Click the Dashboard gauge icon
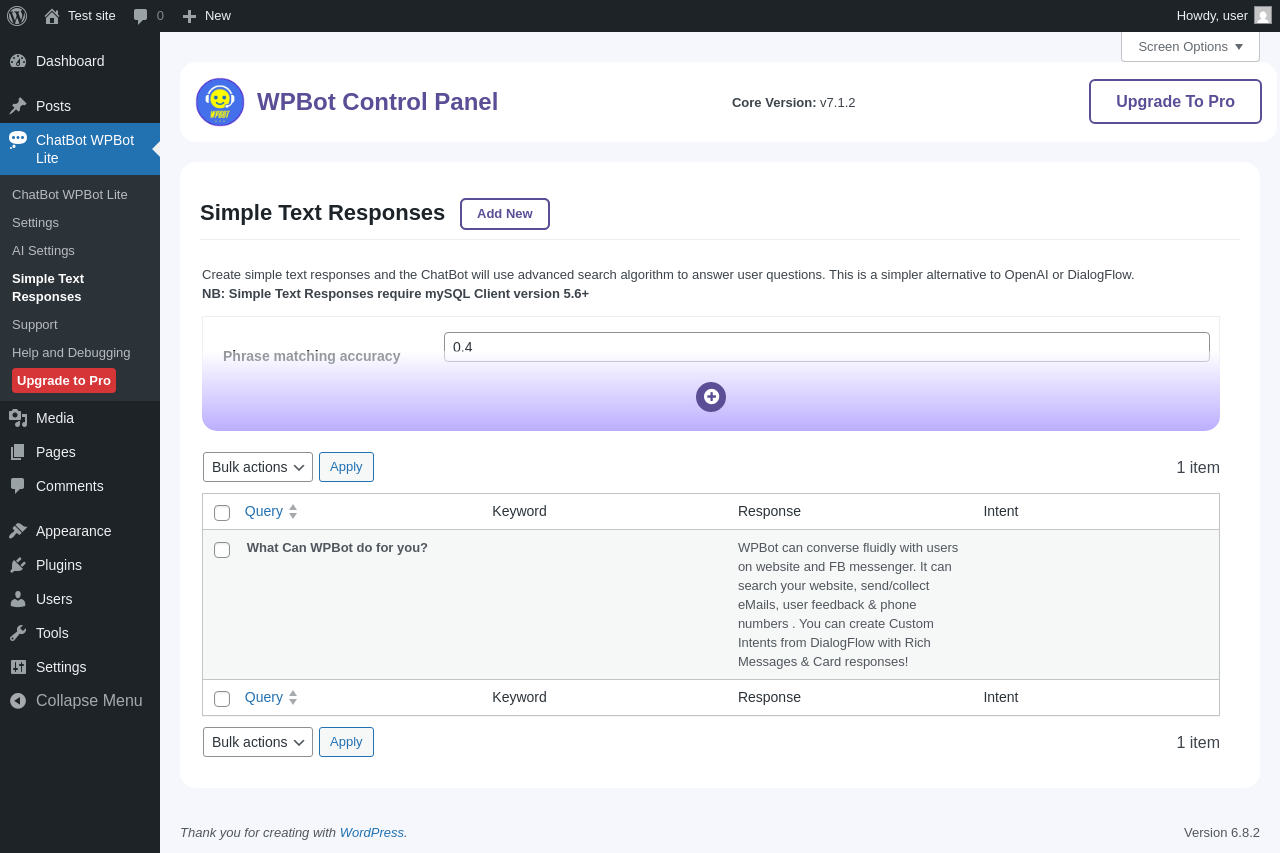 coord(18,61)
